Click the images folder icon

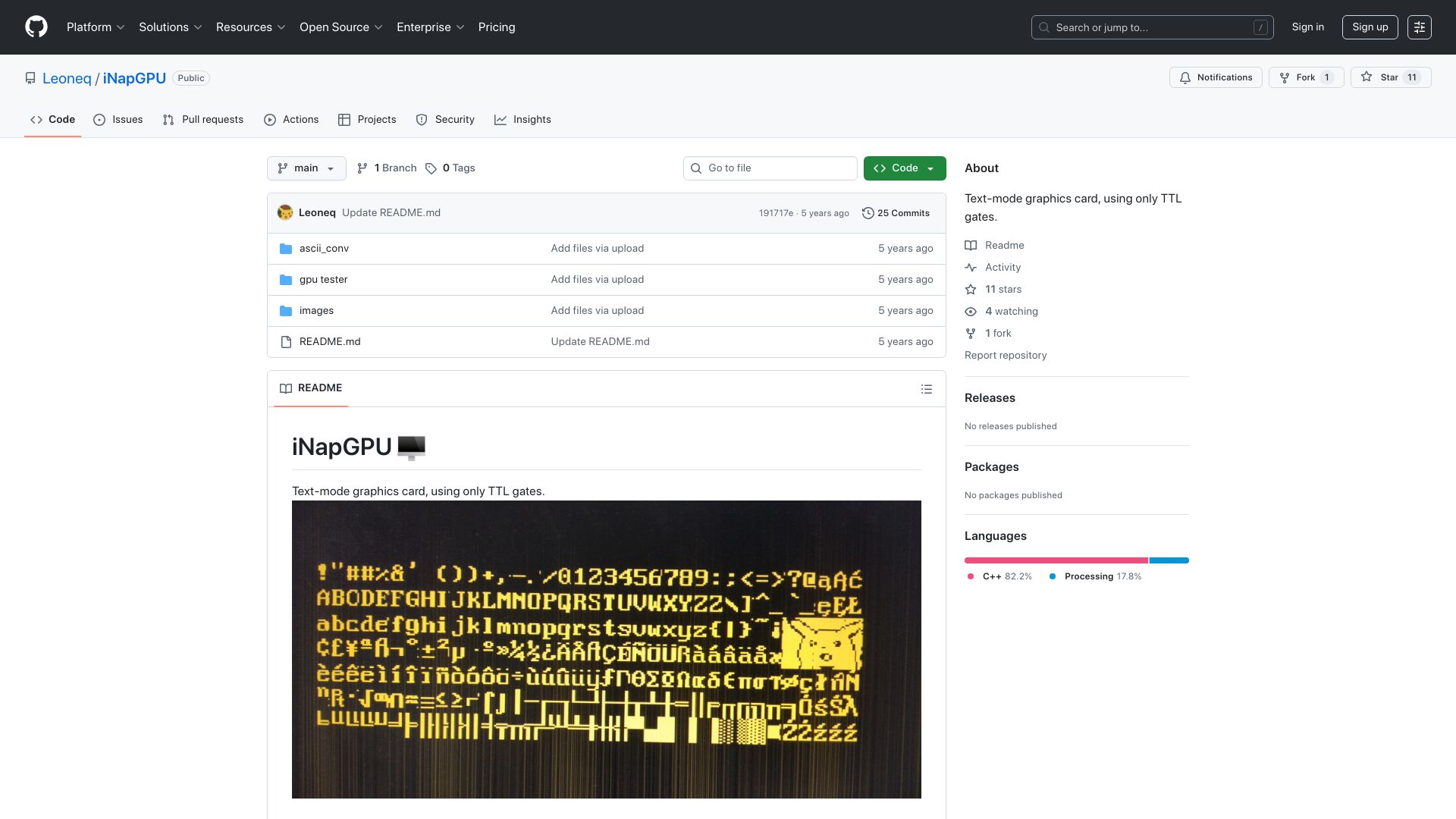[286, 311]
